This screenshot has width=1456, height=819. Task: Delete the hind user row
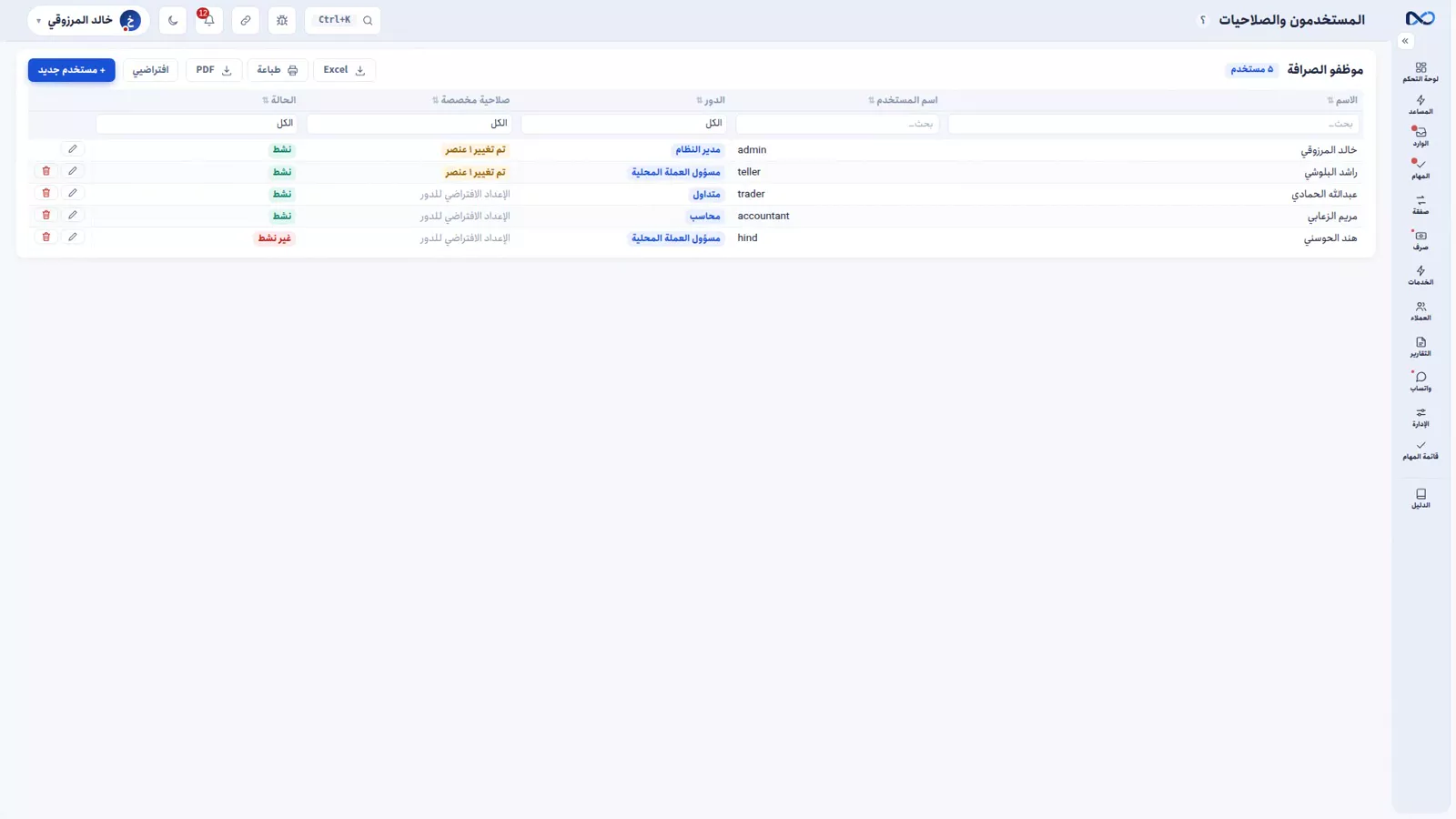45,237
